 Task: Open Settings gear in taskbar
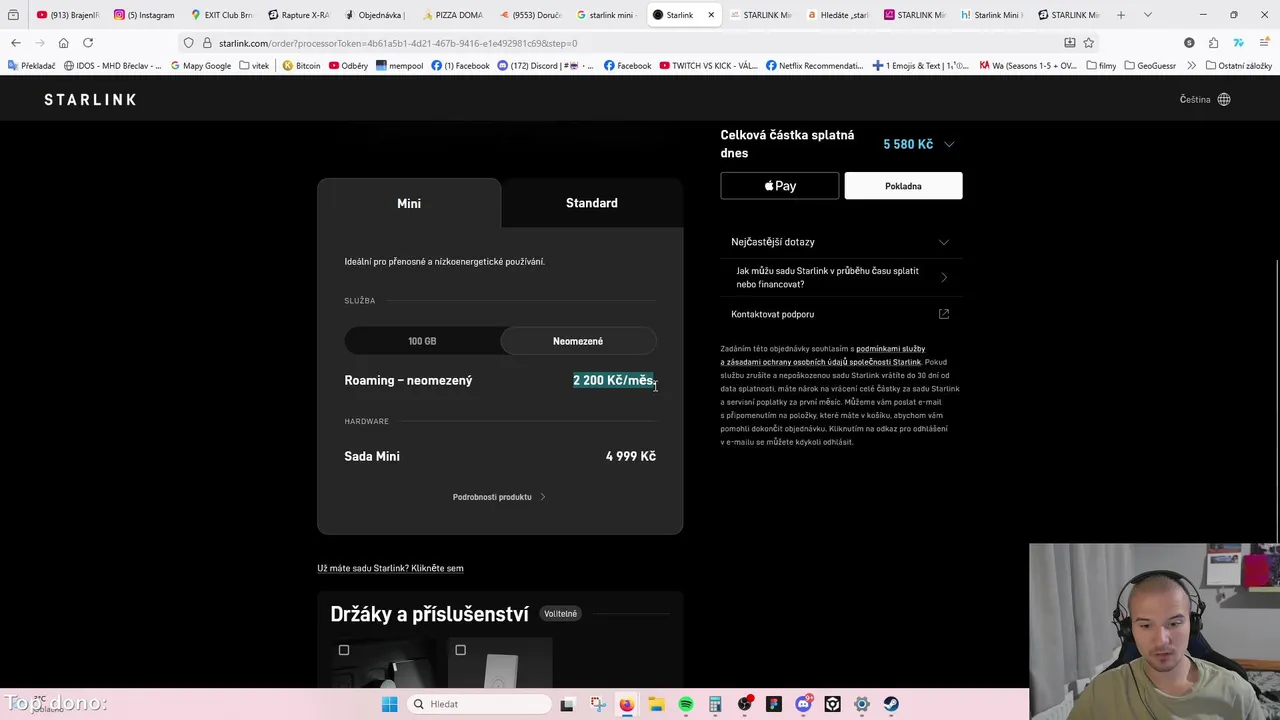(862, 704)
